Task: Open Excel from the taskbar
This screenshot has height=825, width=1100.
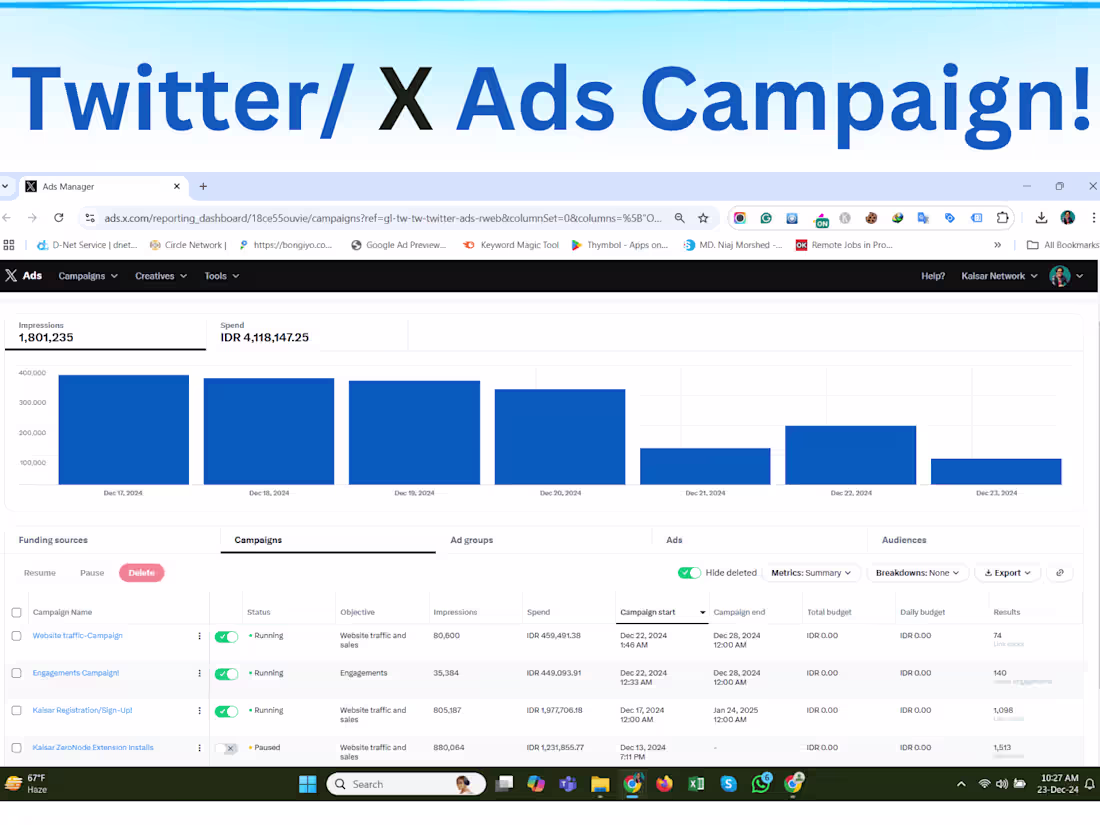Action: 696,784
